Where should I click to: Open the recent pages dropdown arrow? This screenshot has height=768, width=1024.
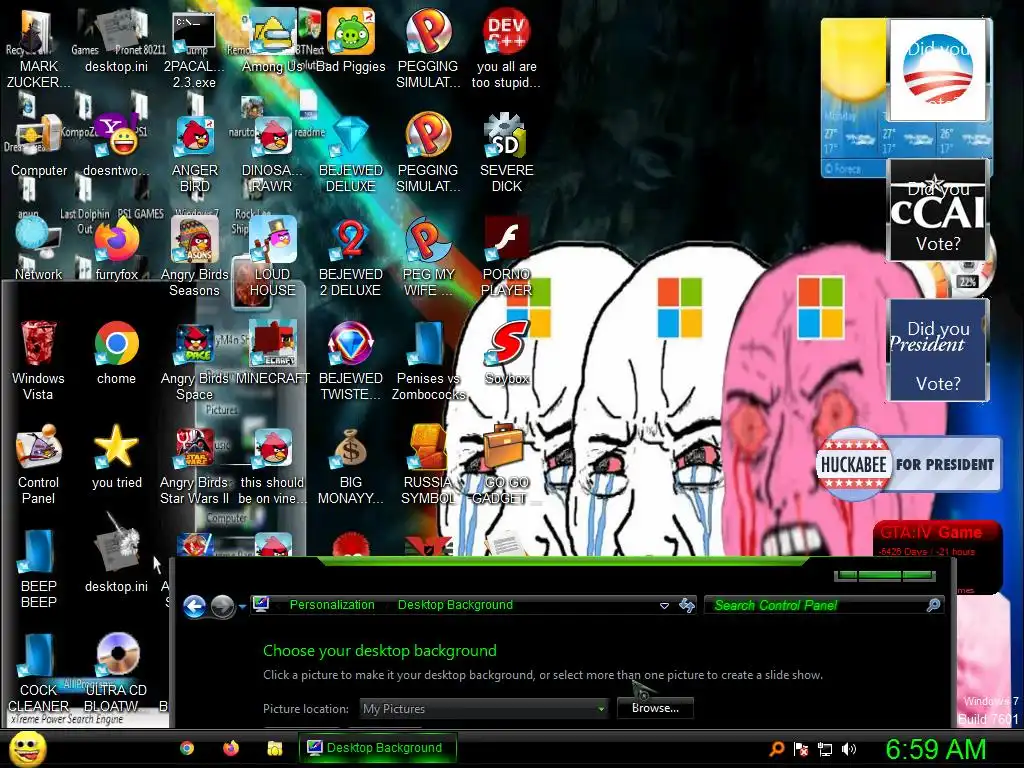point(242,607)
